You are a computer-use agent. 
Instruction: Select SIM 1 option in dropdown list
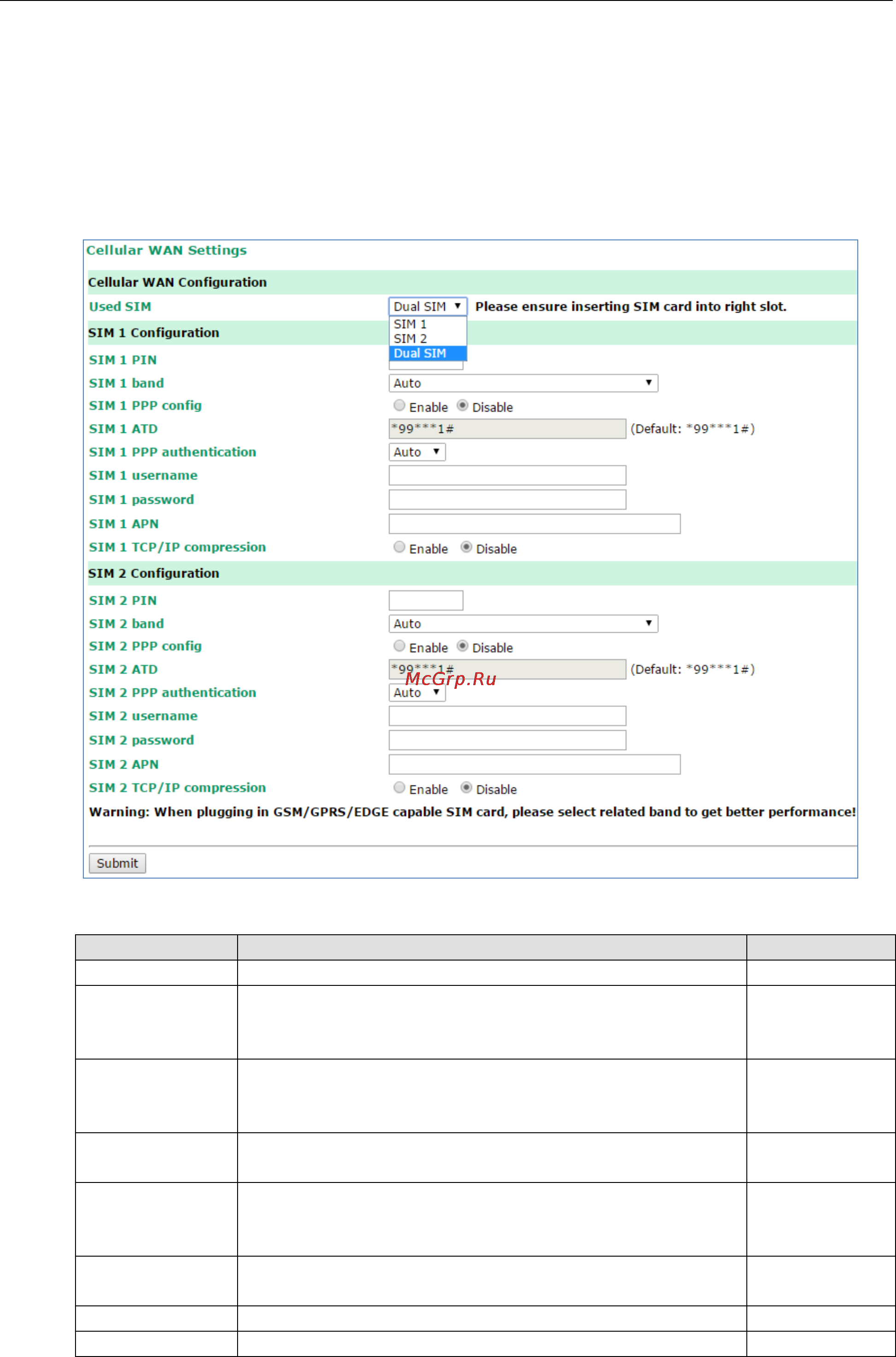point(427,324)
